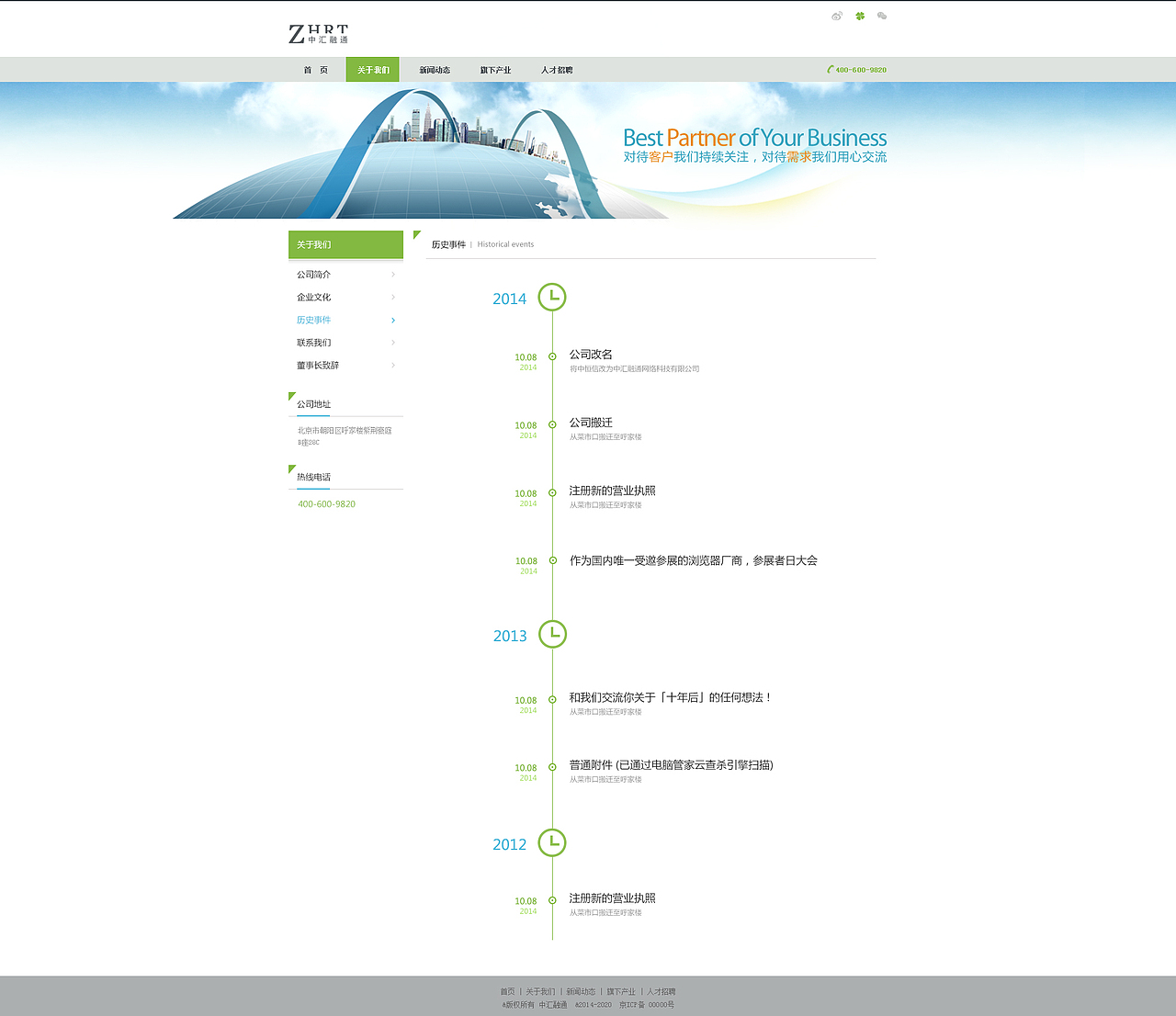Click the 2012 clock icon on timeline
Screen dimensions: 1176x1016
coord(552,842)
